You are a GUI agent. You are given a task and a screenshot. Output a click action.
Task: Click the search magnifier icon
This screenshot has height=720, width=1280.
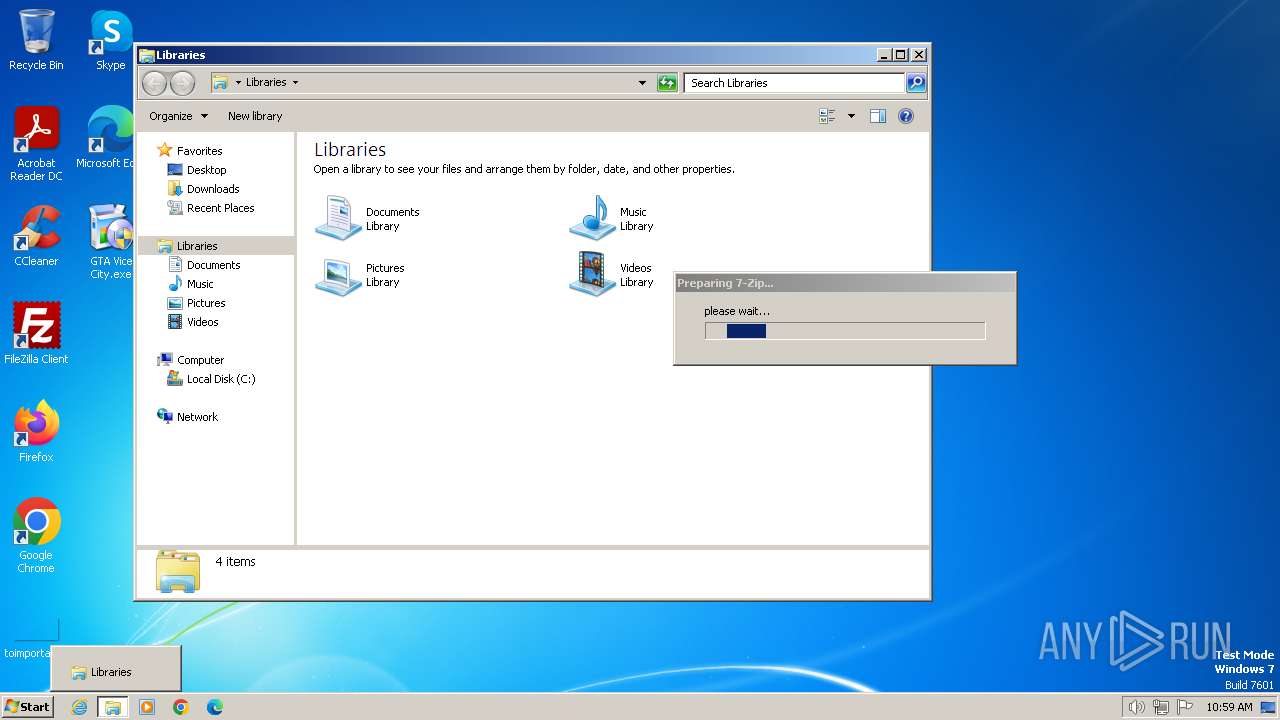coord(915,83)
